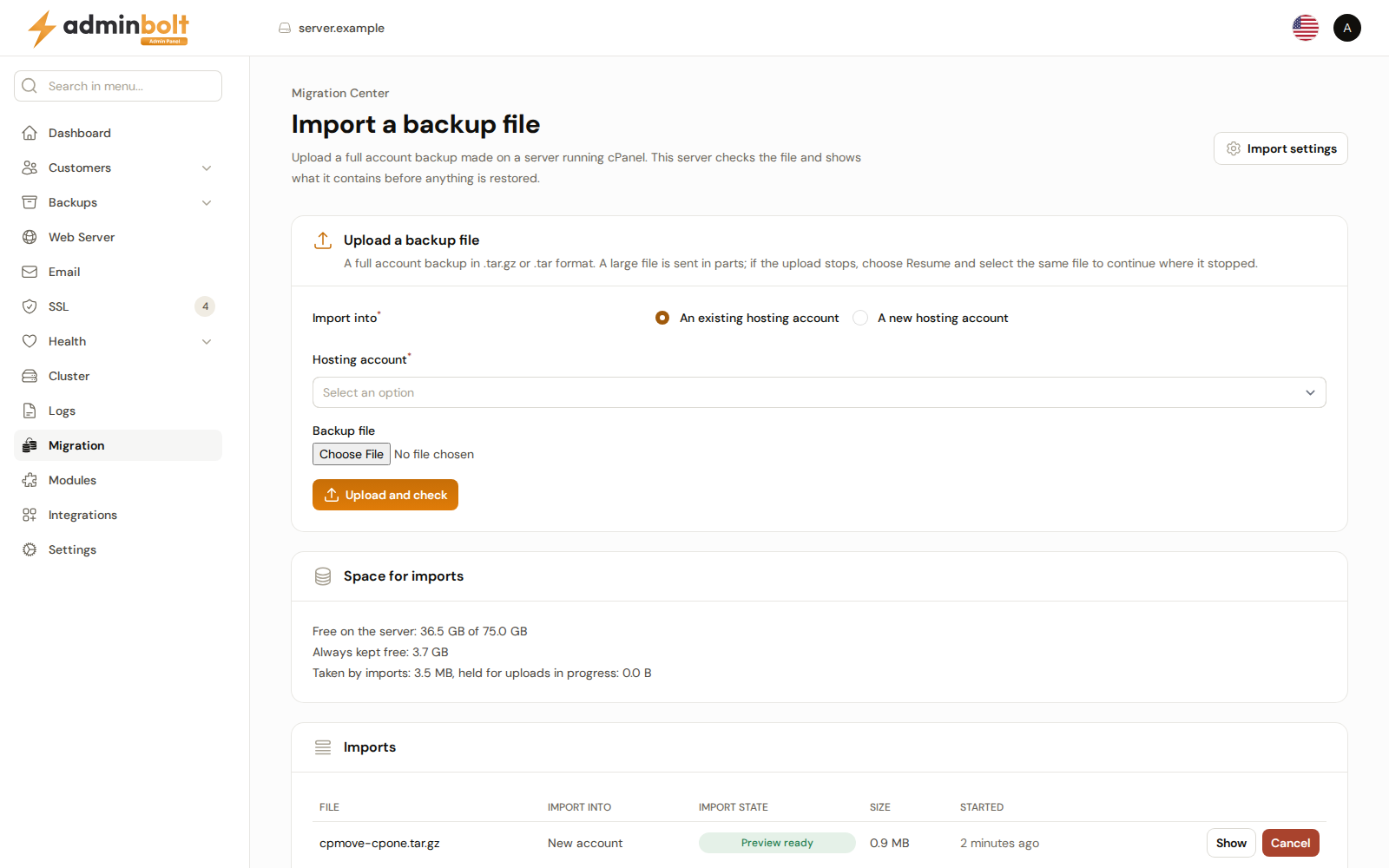
Task: Click the Modules puzzle icon
Action: (x=30, y=480)
